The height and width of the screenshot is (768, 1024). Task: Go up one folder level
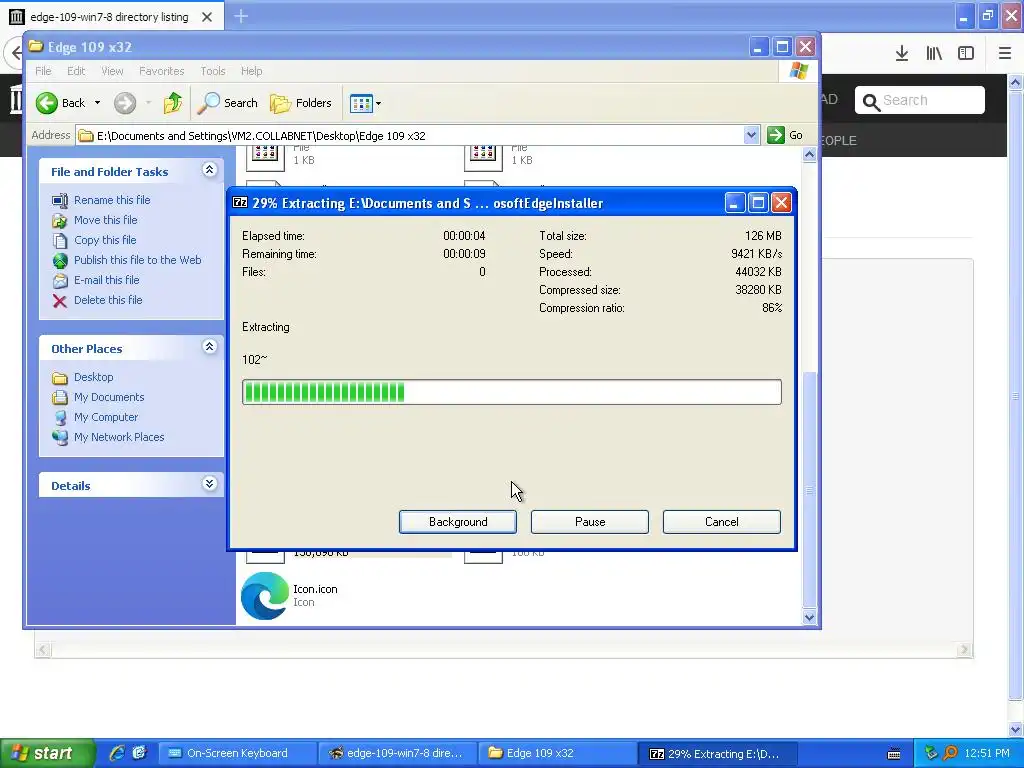tap(172, 103)
